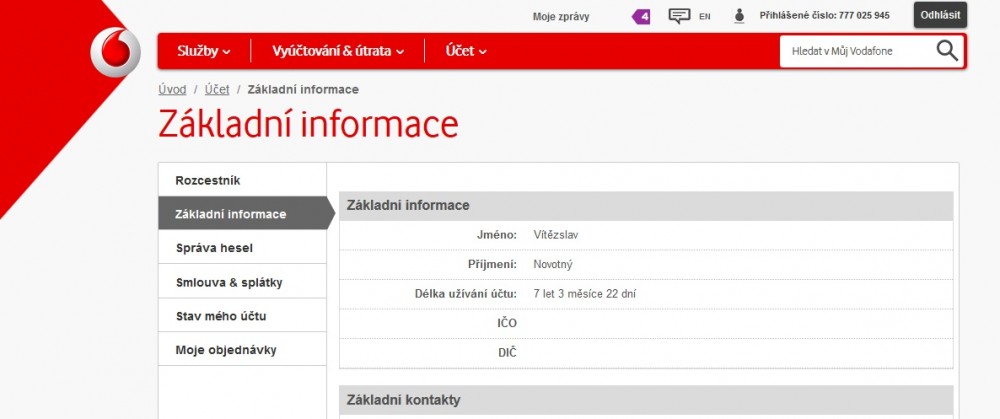Go to Stav mého účtu
The image size is (1000, 419).
point(221,316)
